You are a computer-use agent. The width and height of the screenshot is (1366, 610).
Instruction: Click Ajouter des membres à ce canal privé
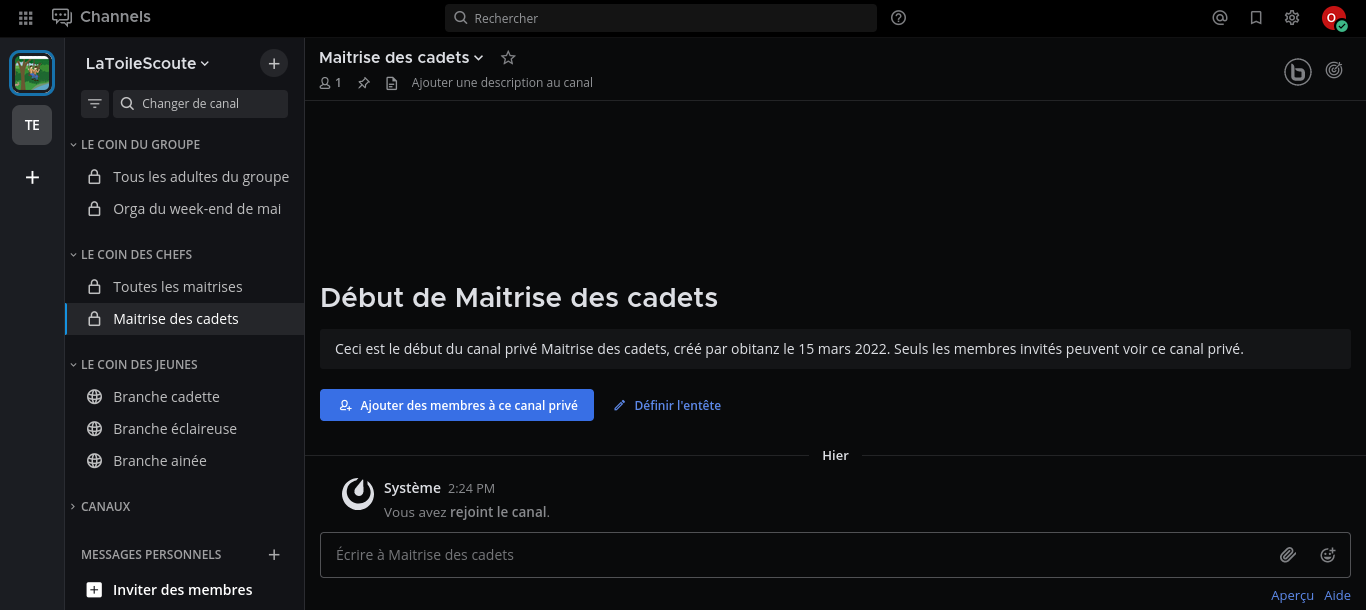pyautogui.click(x=457, y=405)
